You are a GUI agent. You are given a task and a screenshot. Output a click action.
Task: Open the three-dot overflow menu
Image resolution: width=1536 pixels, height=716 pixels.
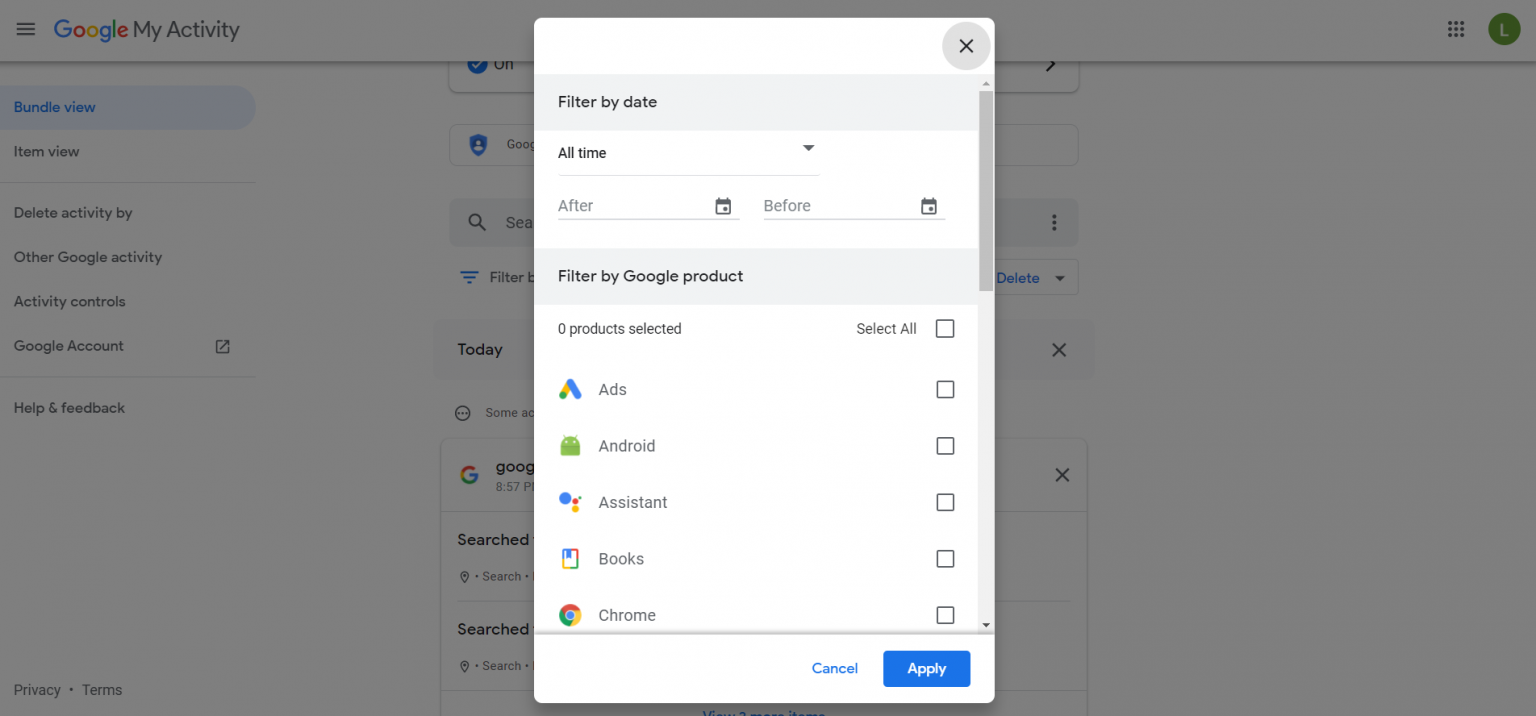click(x=1054, y=222)
